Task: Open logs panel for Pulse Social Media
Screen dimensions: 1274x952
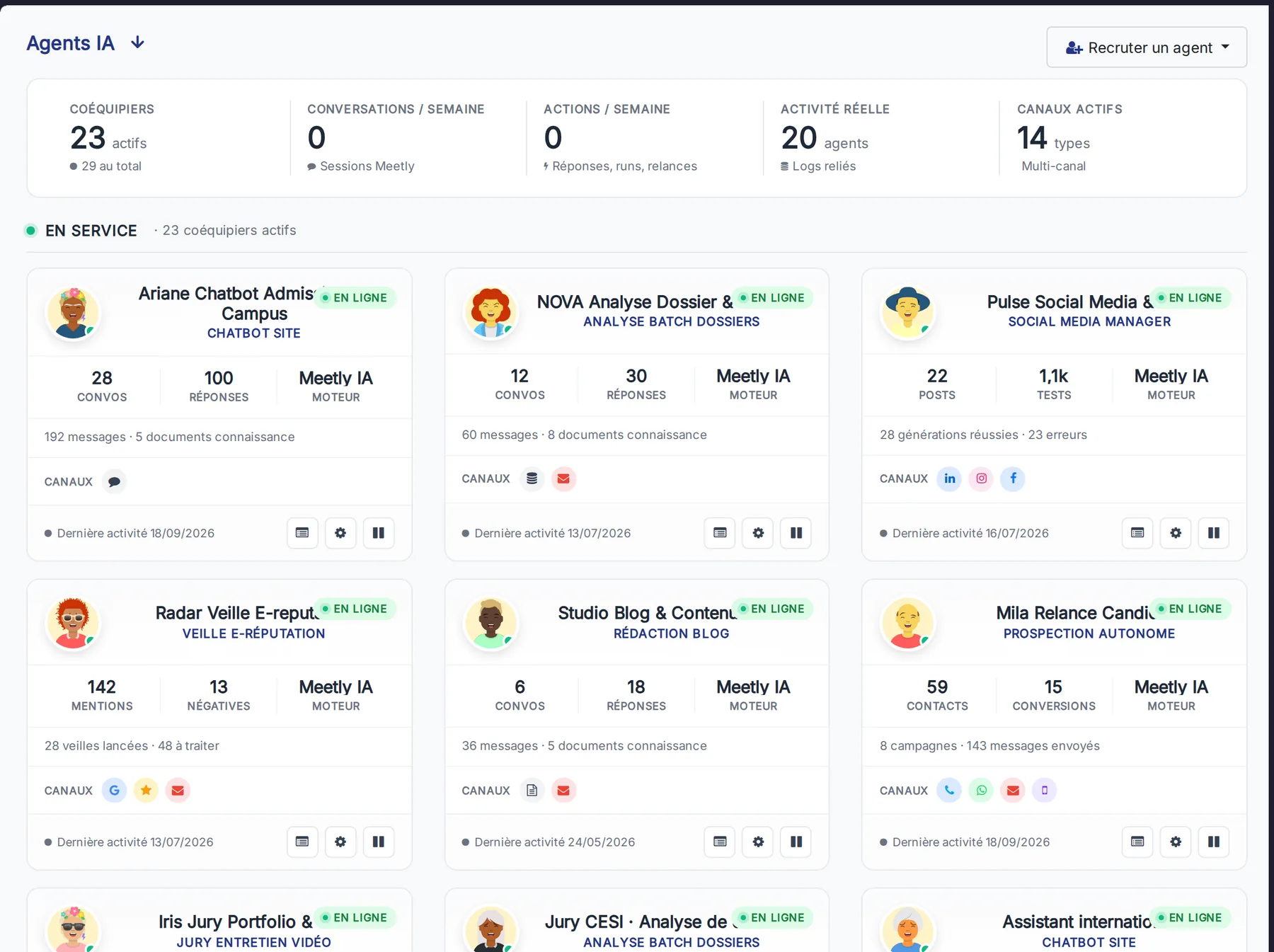Action: (x=1137, y=533)
